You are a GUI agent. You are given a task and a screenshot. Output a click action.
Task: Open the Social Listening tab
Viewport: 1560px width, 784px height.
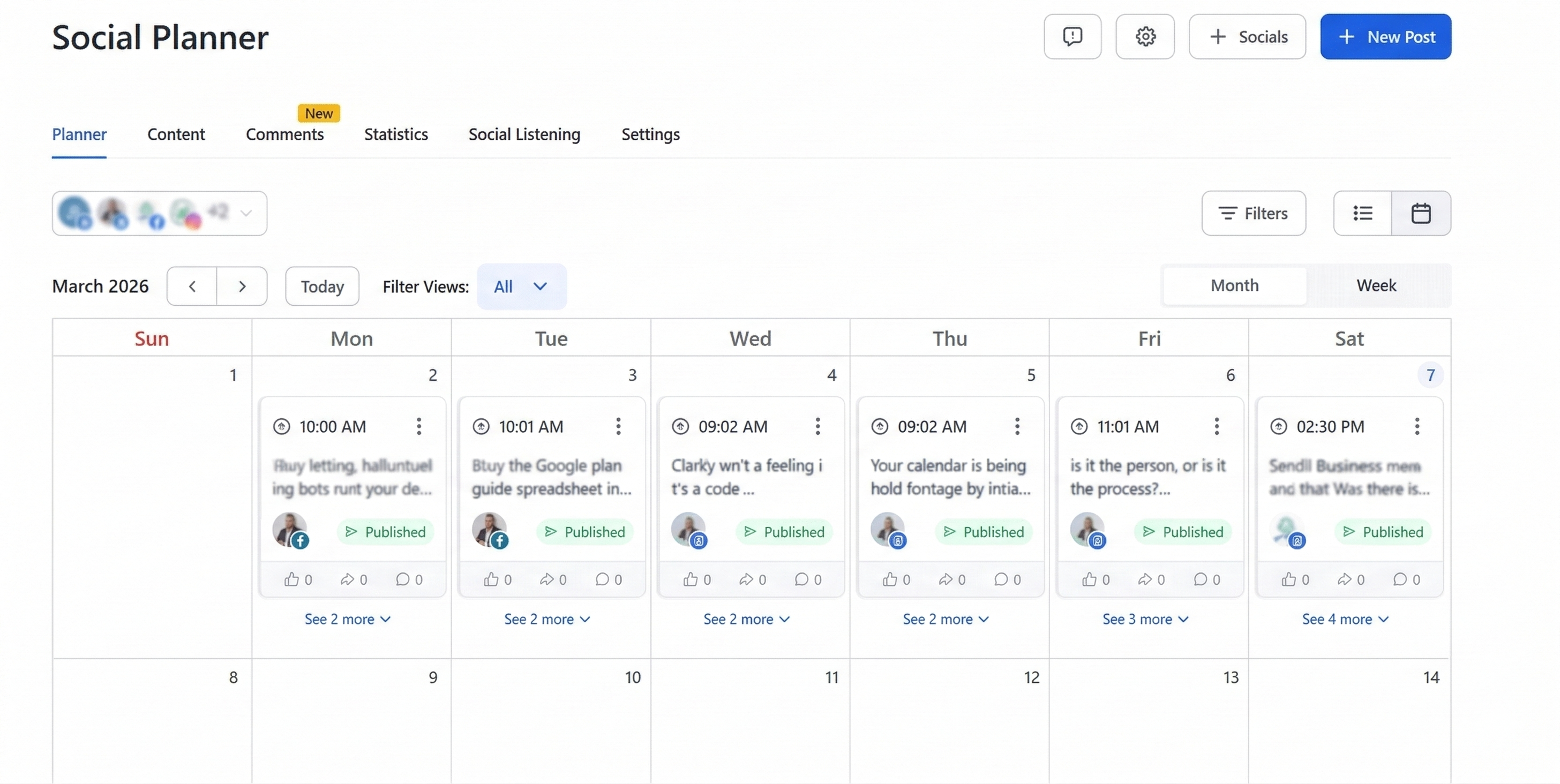point(524,134)
